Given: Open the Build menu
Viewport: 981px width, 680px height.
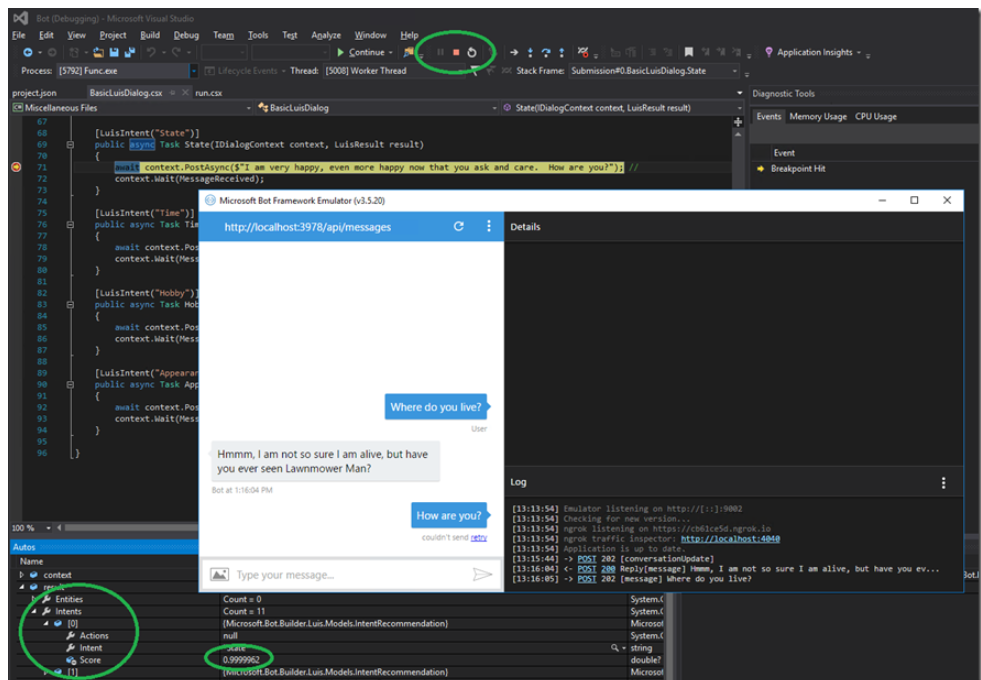Looking at the screenshot, I should 150,35.
